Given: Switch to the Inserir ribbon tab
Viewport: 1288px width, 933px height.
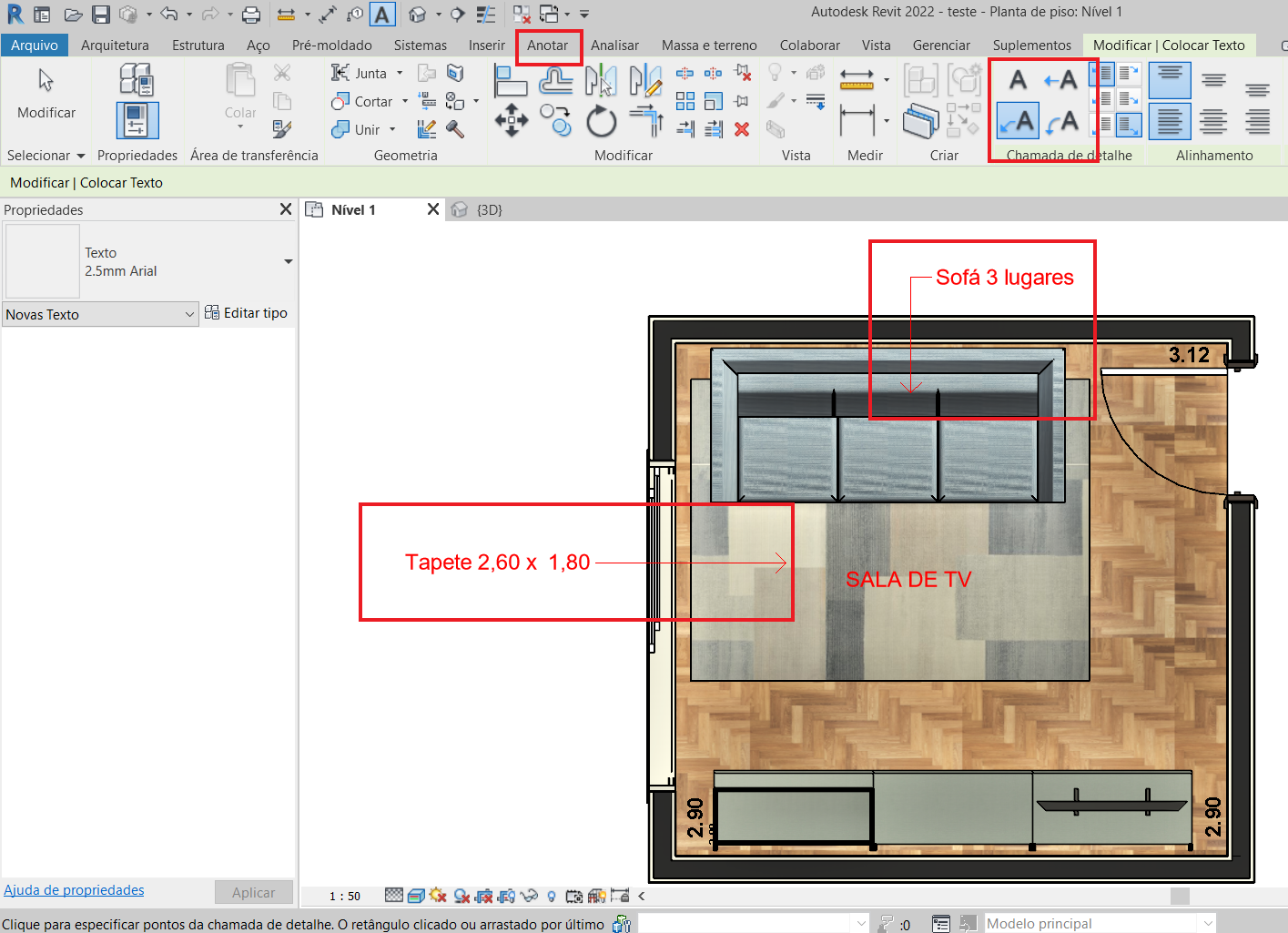Looking at the screenshot, I should [x=487, y=45].
